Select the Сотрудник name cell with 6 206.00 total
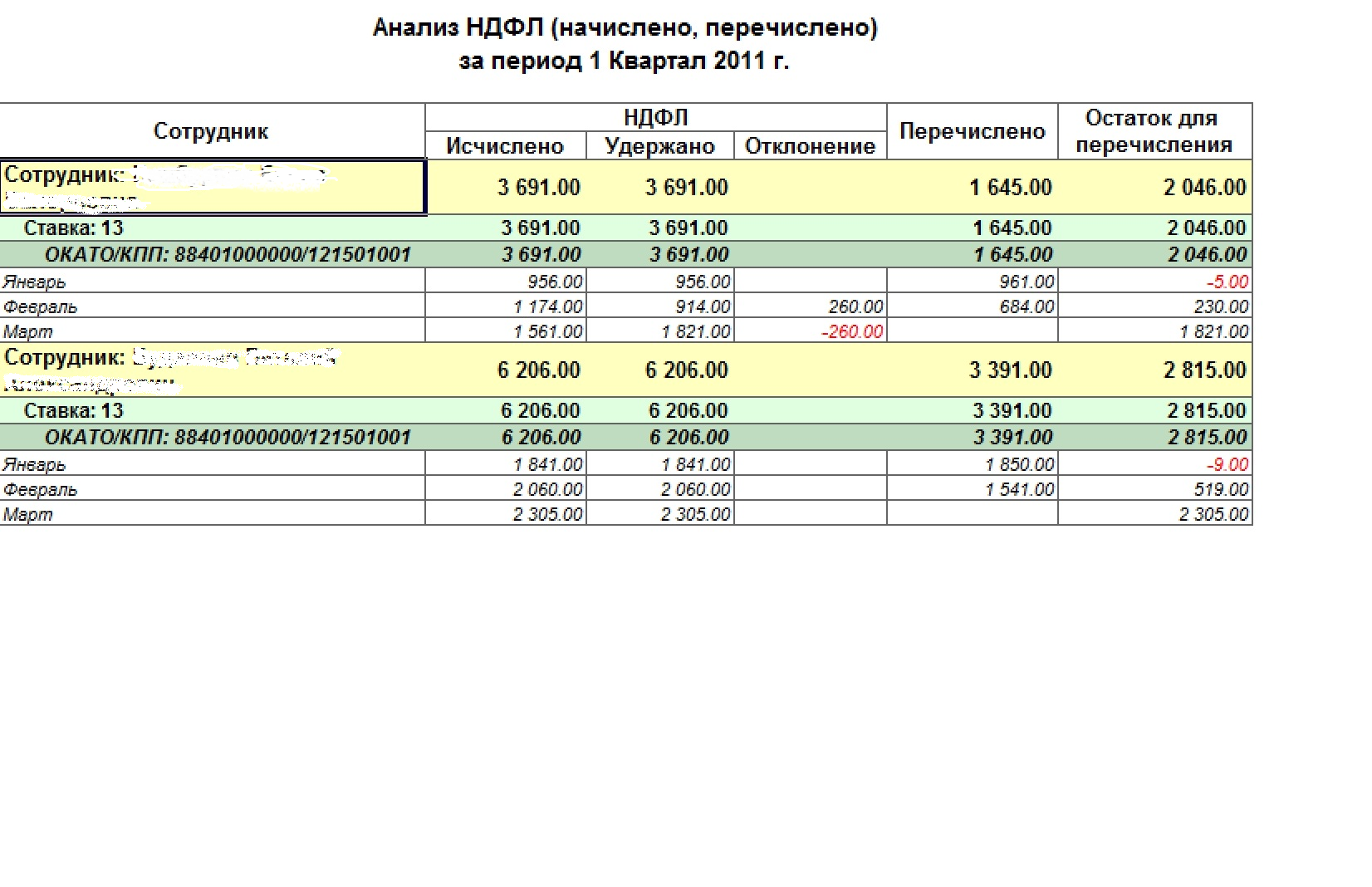1372x887 pixels. click(213, 370)
